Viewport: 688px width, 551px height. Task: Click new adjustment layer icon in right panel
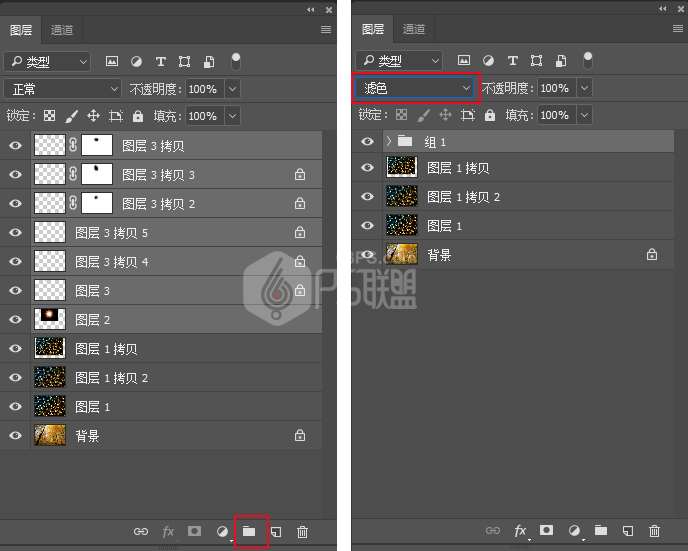pyautogui.click(x=574, y=531)
